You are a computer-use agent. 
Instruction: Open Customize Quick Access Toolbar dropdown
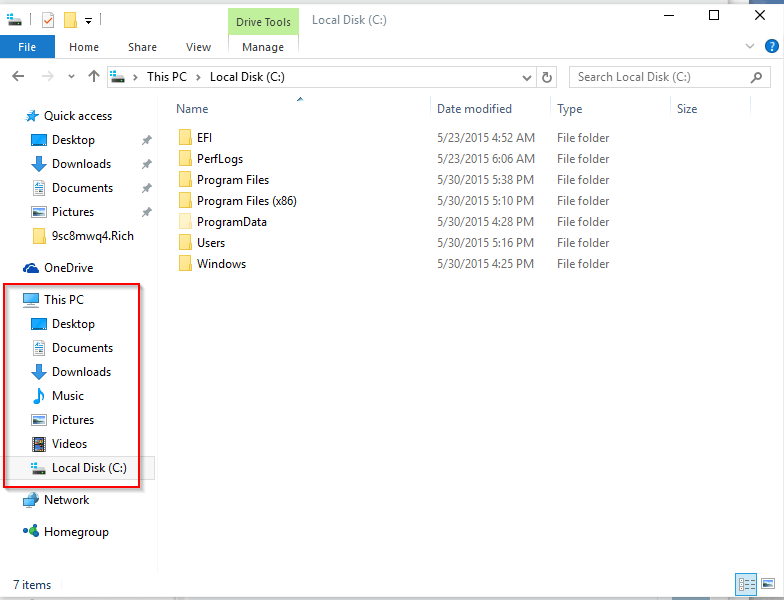89,19
